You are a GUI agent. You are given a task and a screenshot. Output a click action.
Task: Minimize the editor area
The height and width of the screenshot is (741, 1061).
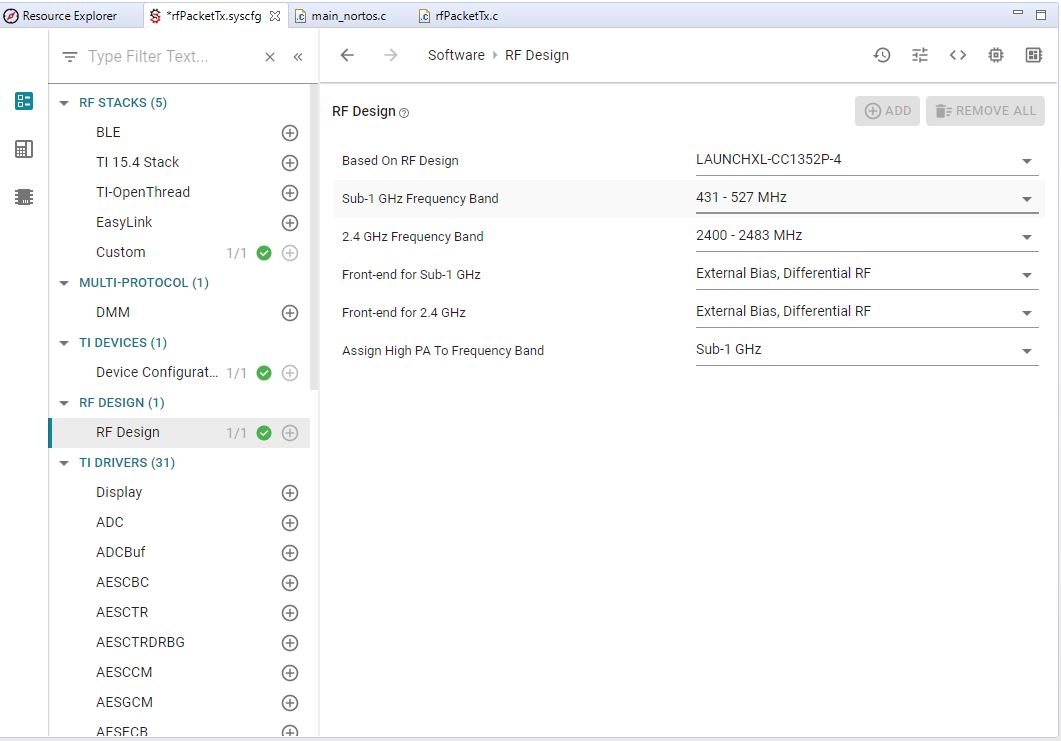1018,13
